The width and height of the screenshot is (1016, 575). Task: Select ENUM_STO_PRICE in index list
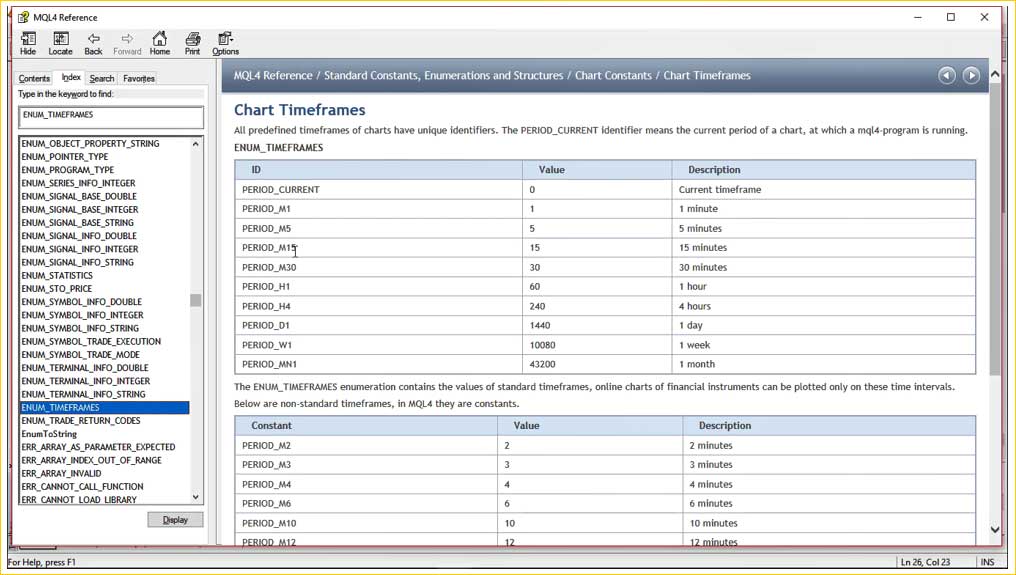point(56,288)
